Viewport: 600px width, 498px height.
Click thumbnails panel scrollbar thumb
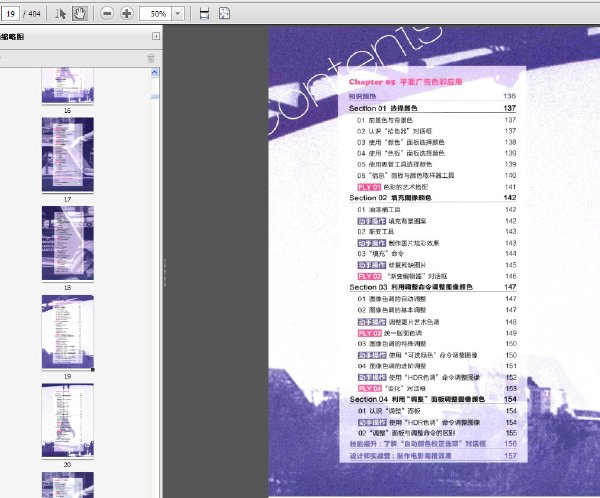155,96
